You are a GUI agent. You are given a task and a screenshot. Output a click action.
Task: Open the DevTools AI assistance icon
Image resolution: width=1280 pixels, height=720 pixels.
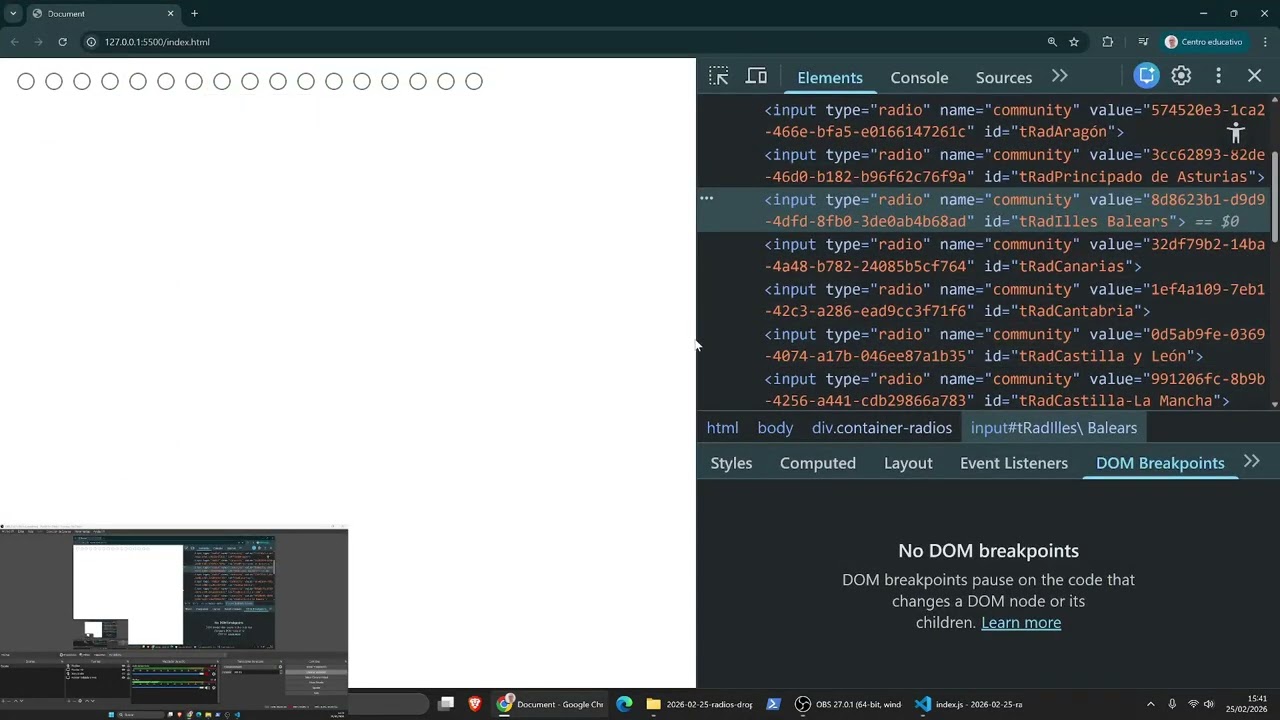1147,76
